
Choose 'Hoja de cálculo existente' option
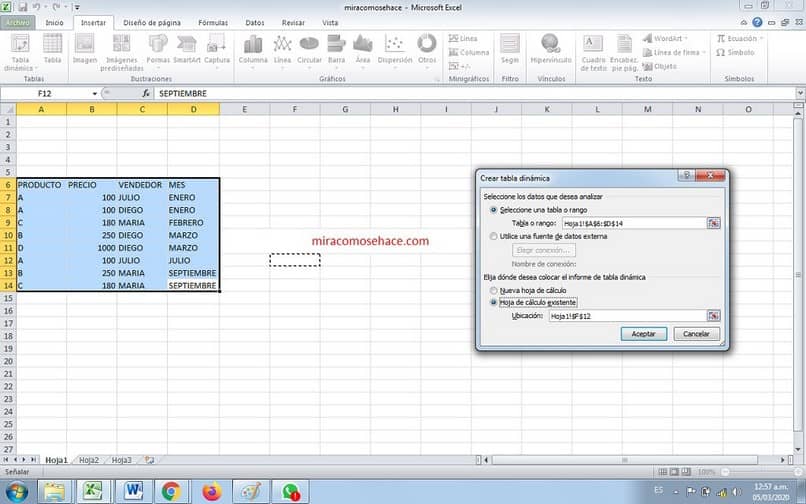533,303
